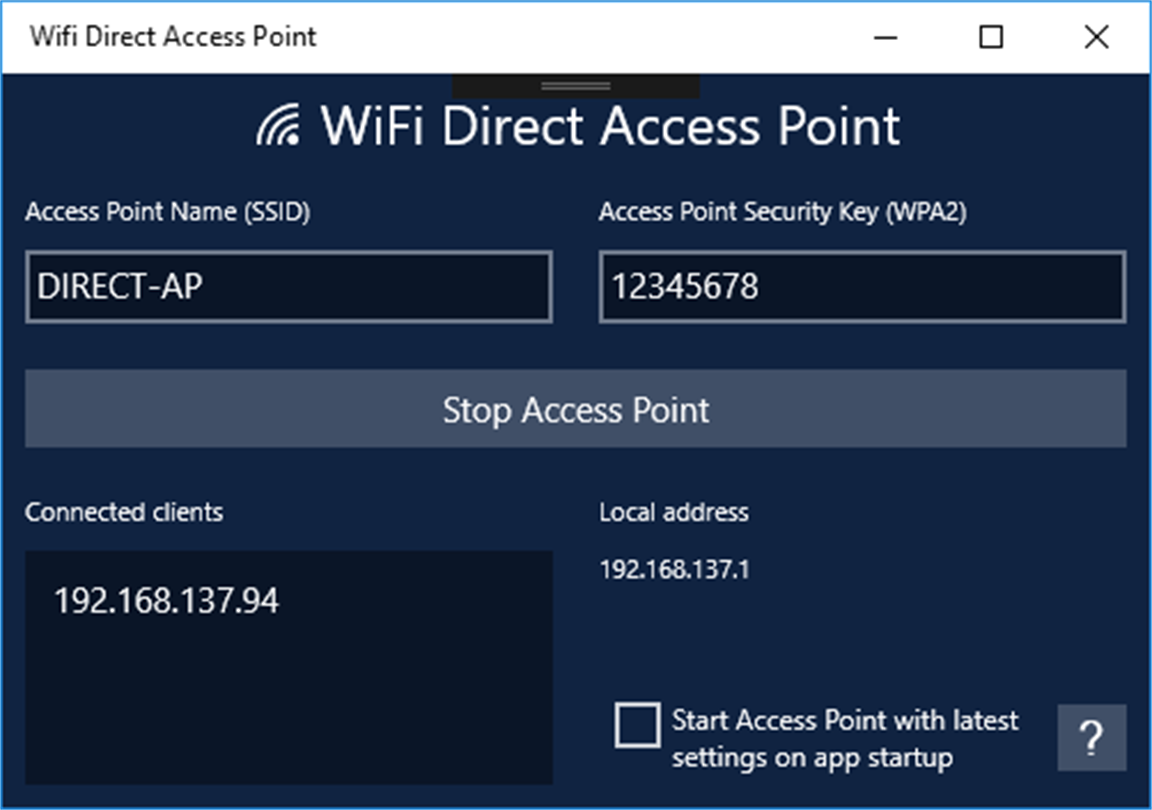Select connected client 192.168.137.94

click(166, 601)
